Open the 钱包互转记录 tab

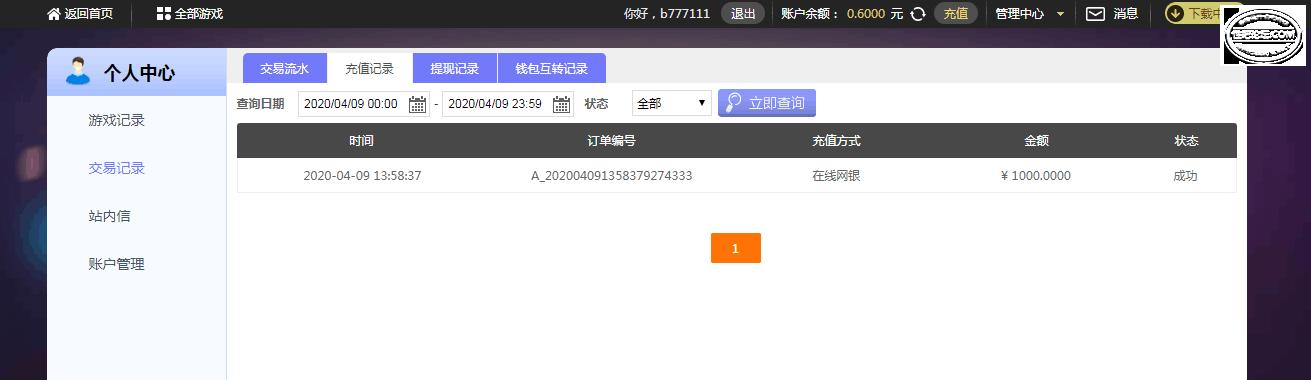(551, 69)
